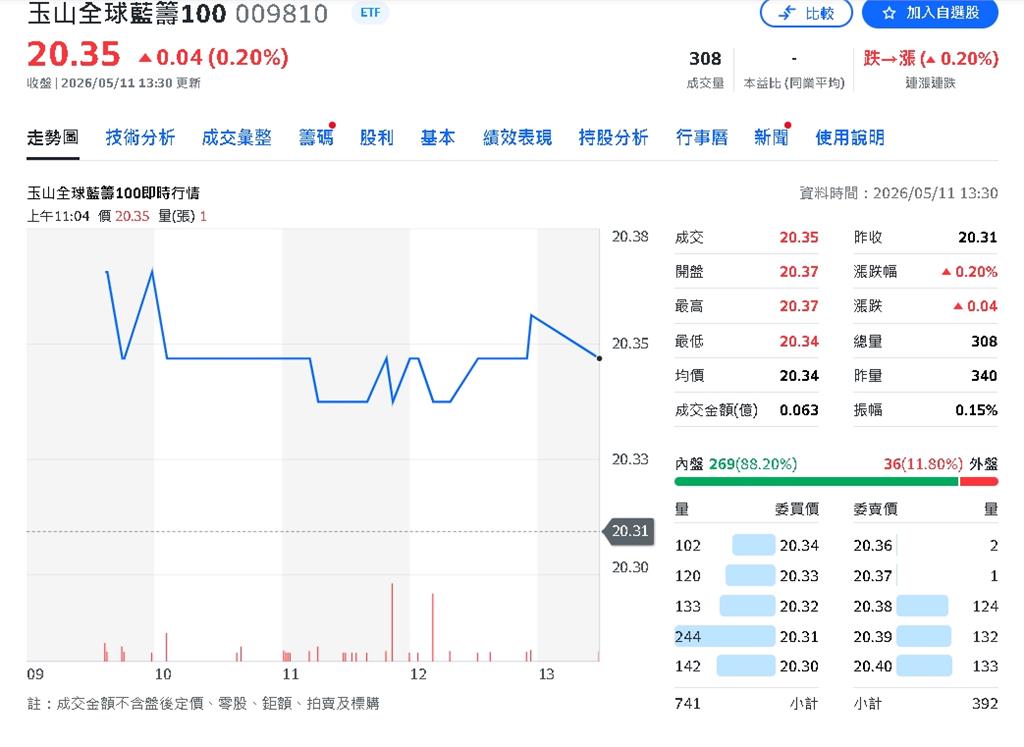The image size is (1024, 747).
Task: Click the 跌→漲 連漲連跌 indicator
Action: 931,68
